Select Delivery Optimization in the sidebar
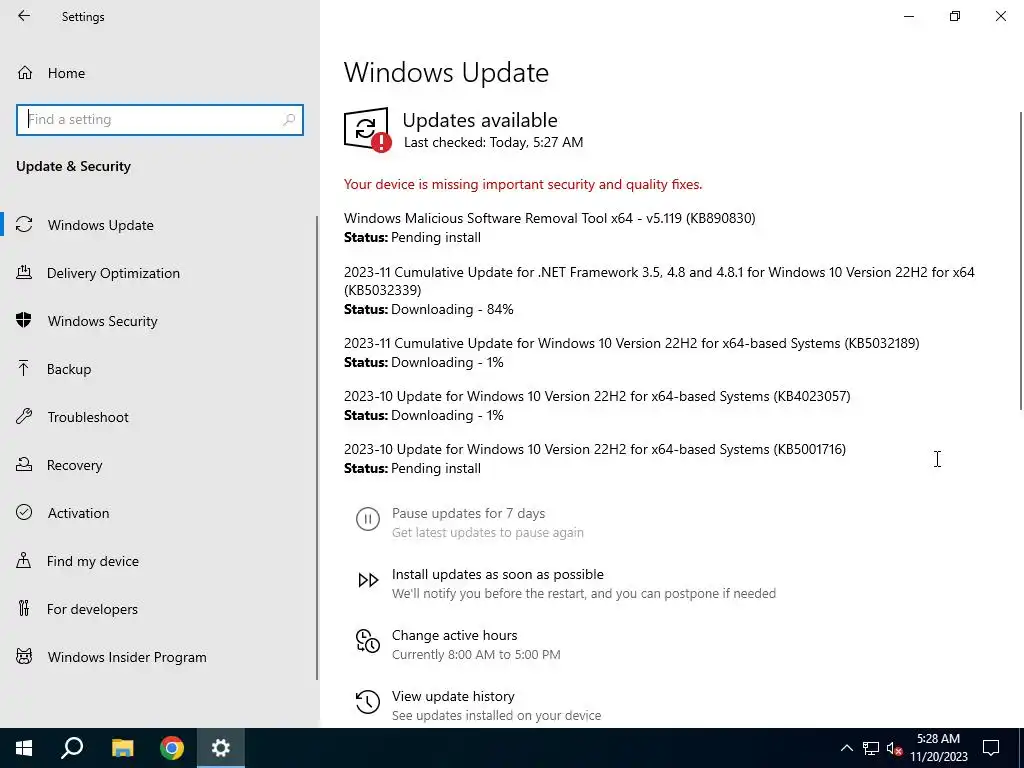 [x=159, y=273]
